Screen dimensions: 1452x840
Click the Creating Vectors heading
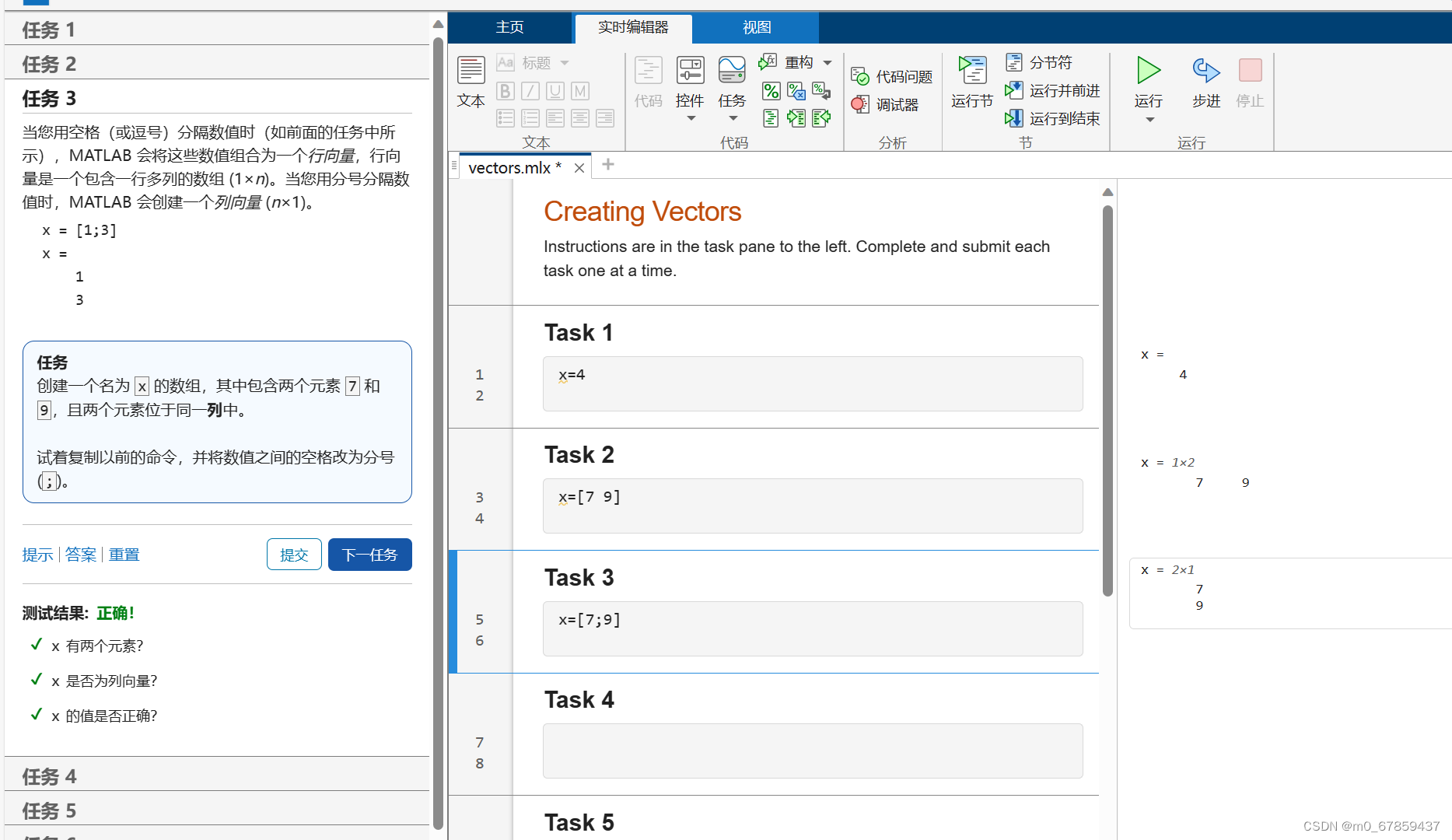point(642,212)
